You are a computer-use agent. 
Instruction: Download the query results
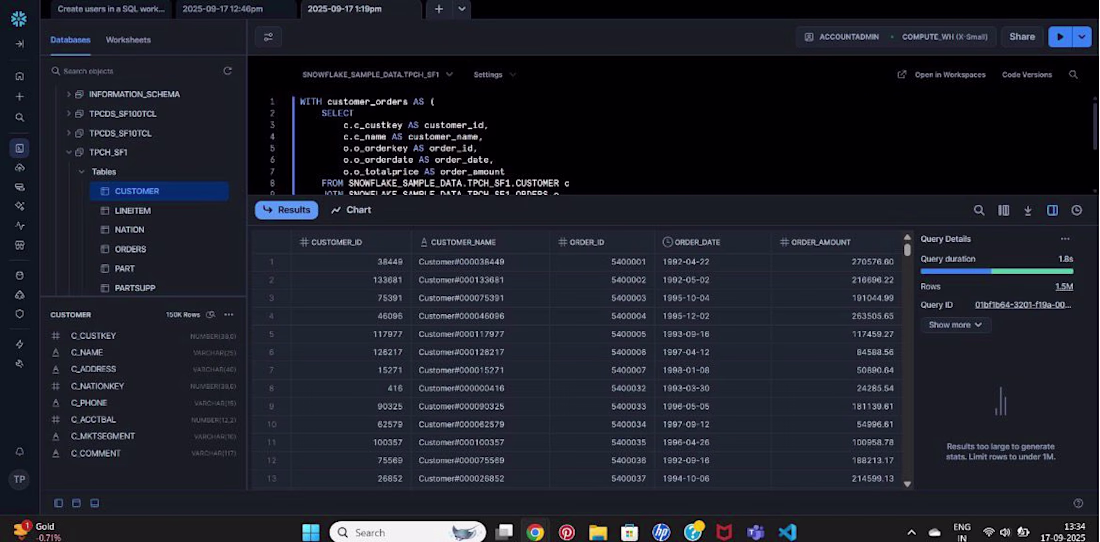(x=1028, y=210)
